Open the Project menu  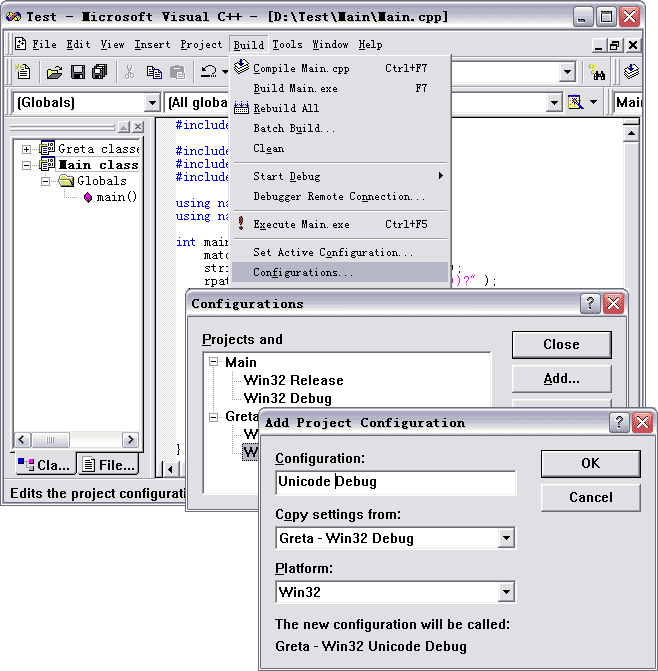point(201,44)
